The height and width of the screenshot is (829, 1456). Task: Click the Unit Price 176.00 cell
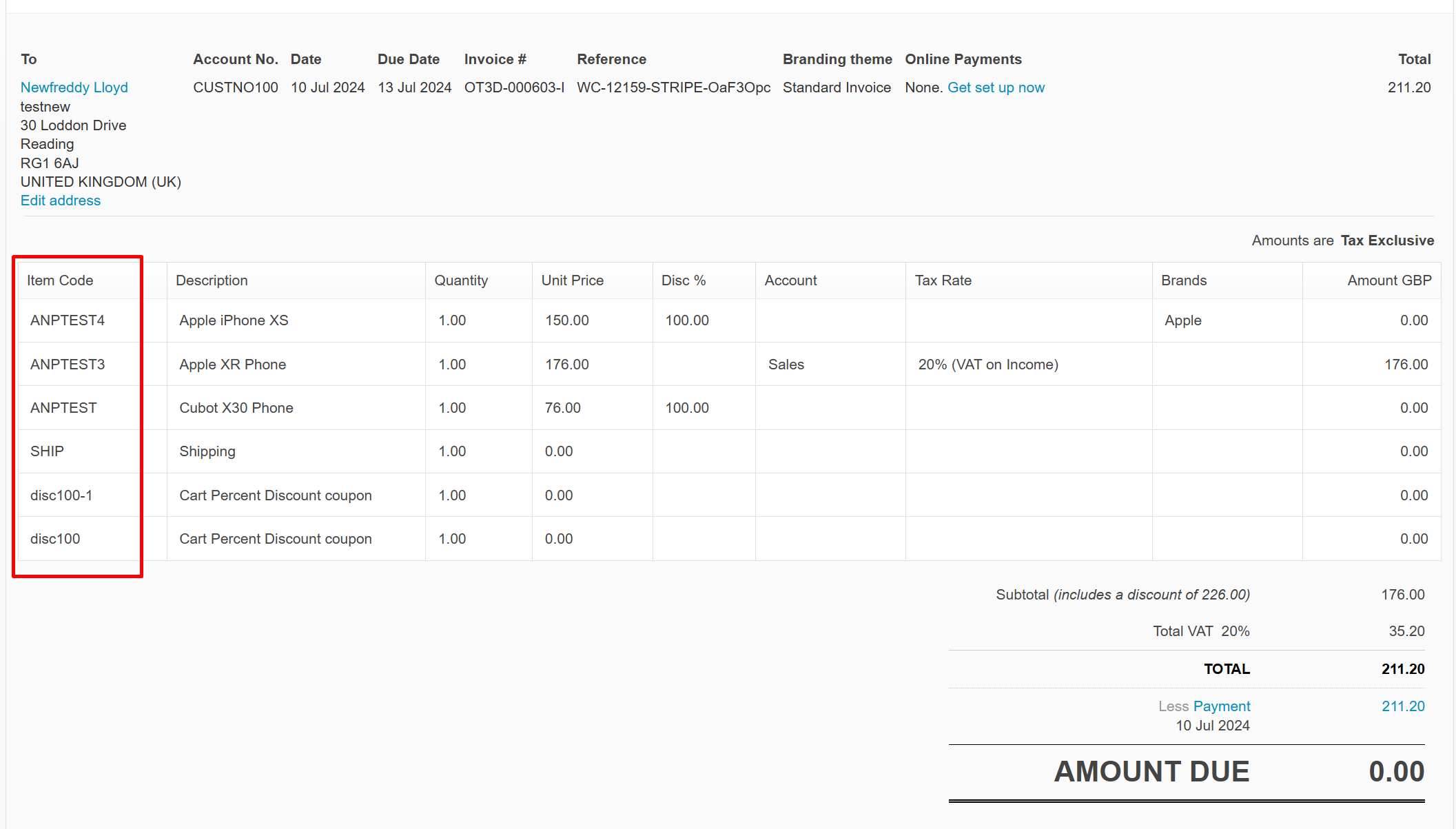pyautogui.click(x=566, y=365)
